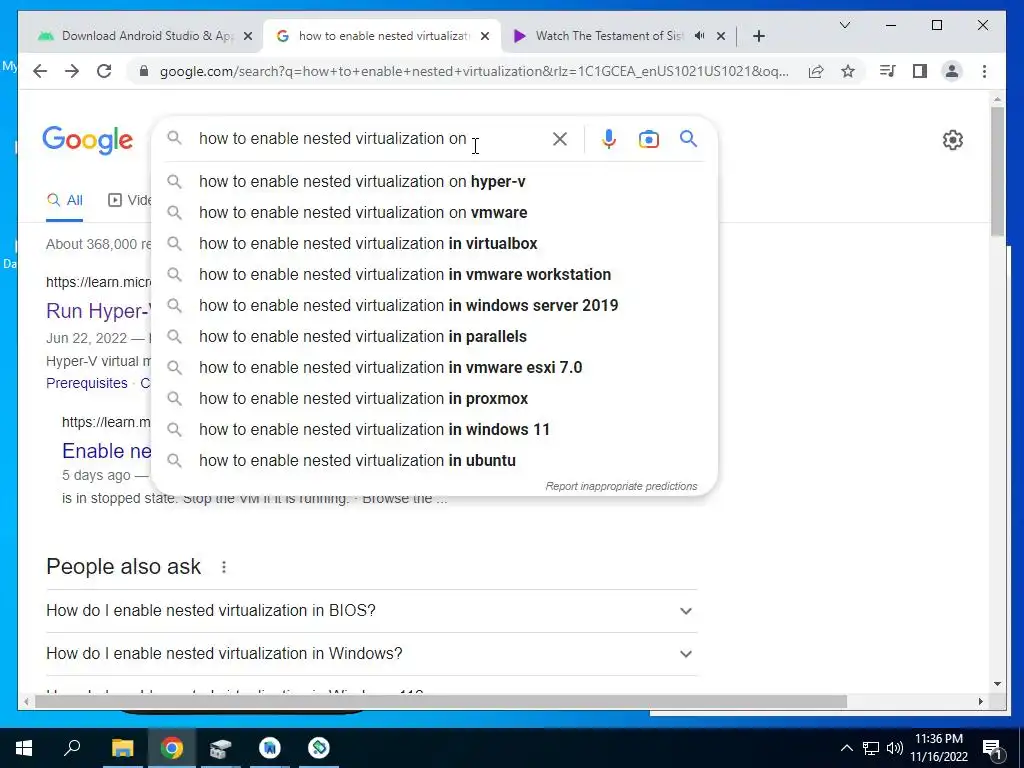The image size is (1024, 768).
Task: Open the Run Hyper-V result link
Action: 98,311
